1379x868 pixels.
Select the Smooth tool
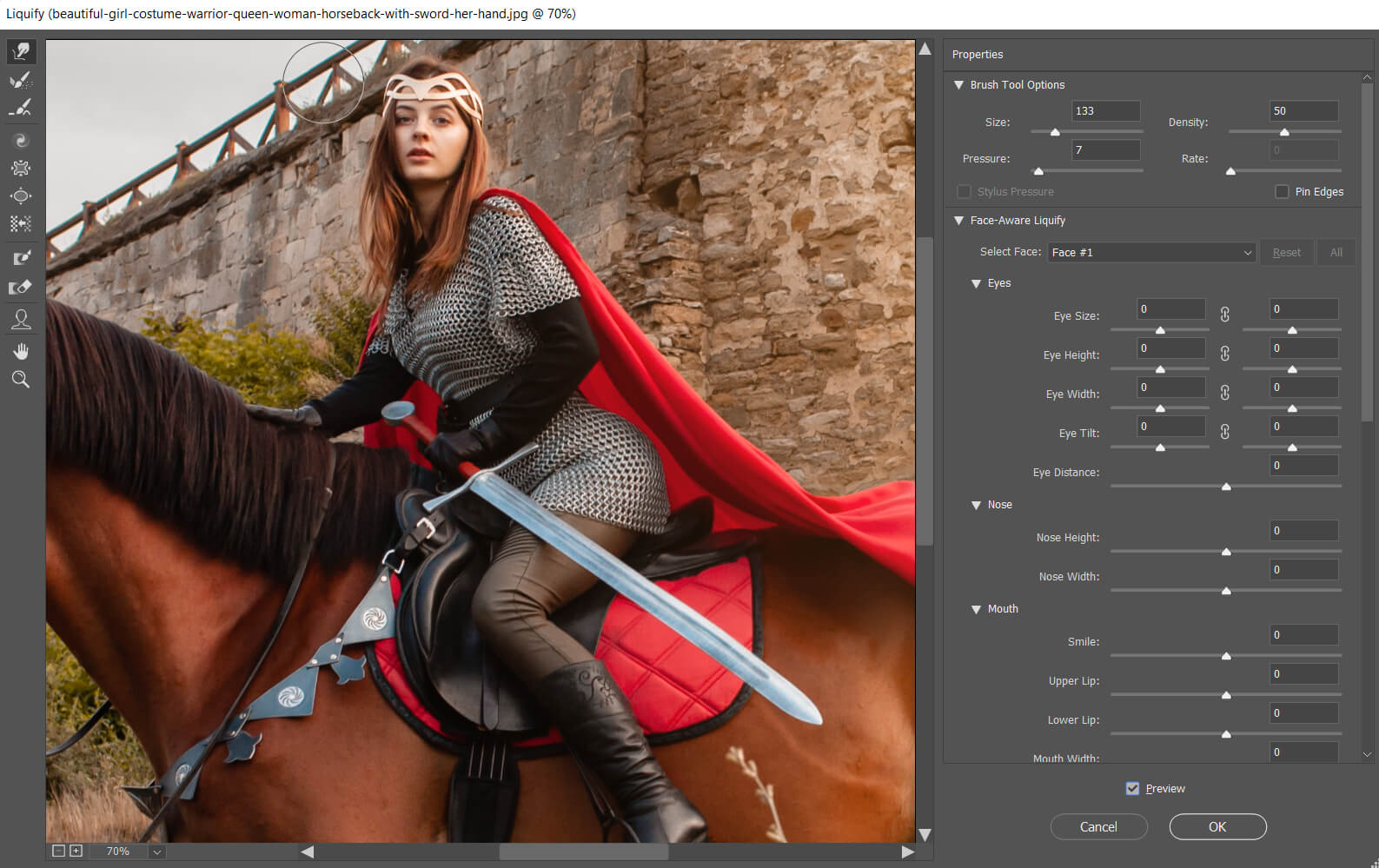[x=21, y=109]
